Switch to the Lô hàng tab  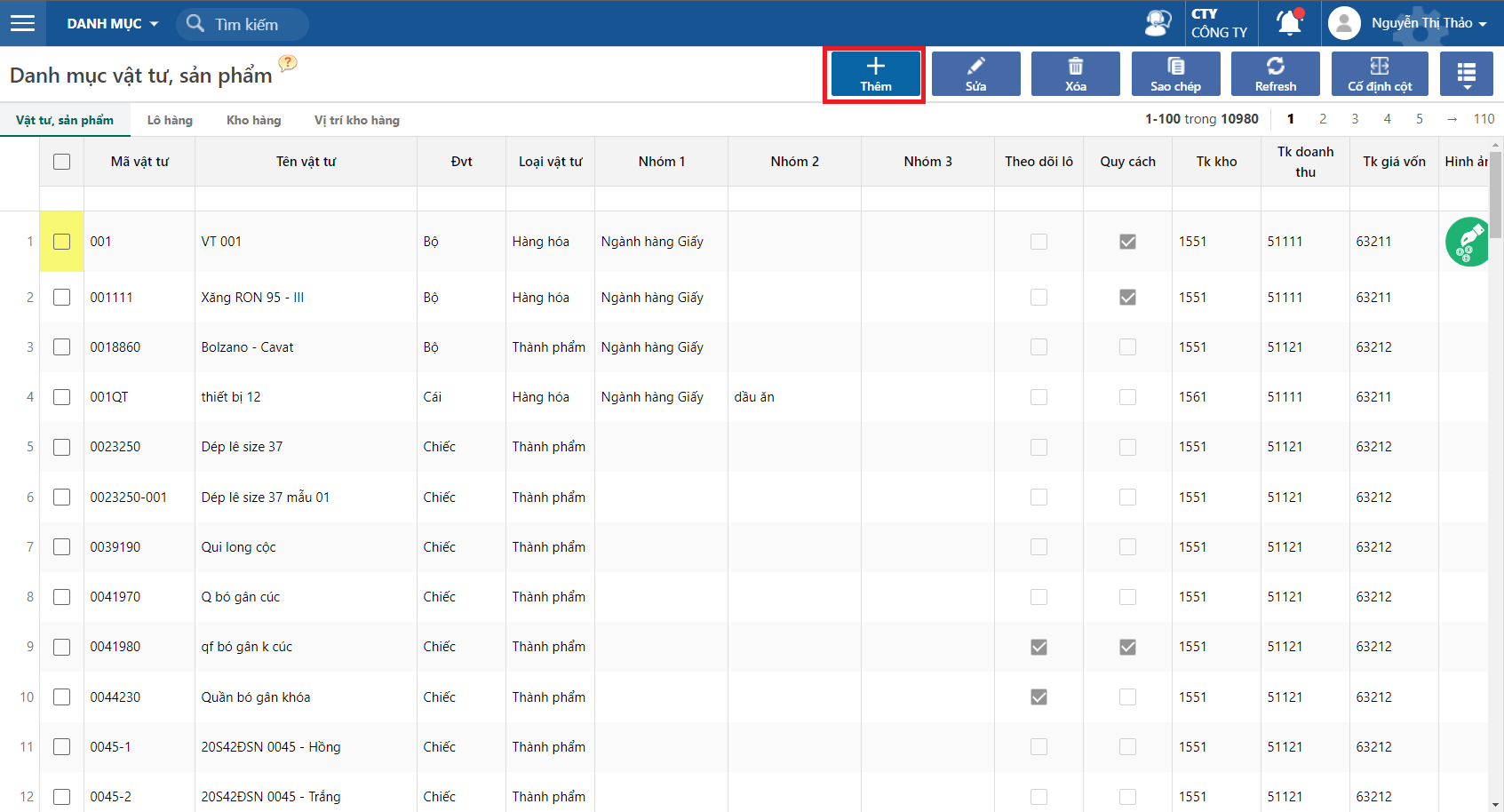tap(170, 120)
